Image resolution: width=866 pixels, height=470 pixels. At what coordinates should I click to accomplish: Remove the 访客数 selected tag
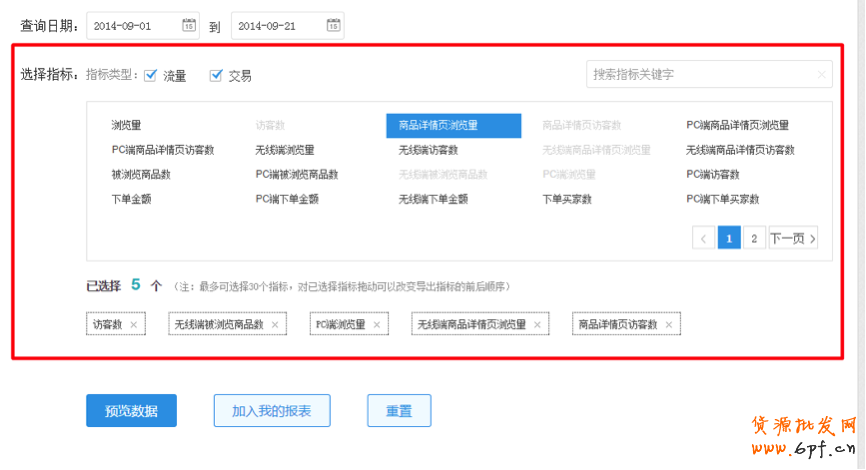click(x=134, y=325)
